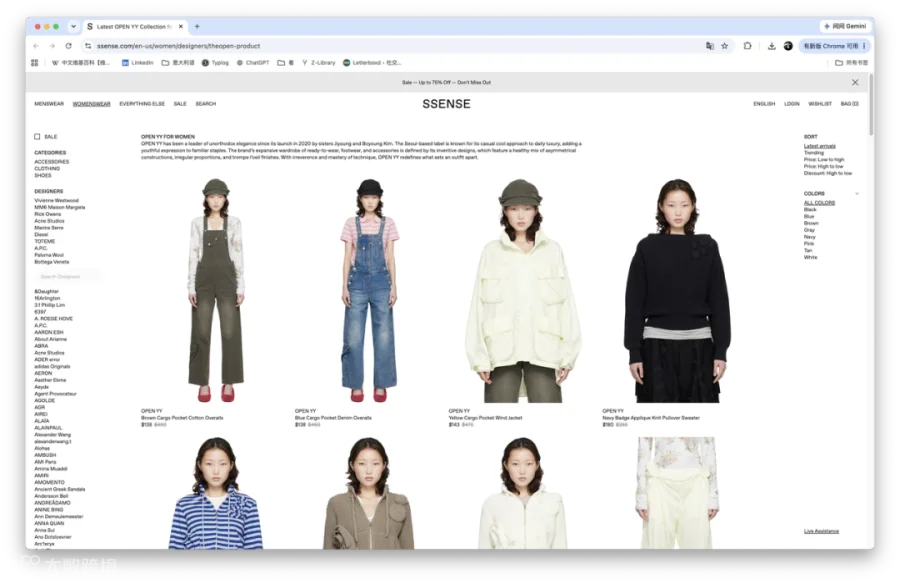Select the ALL COLORS filter
Screen dimensions: 900x583
click(819, 203)
